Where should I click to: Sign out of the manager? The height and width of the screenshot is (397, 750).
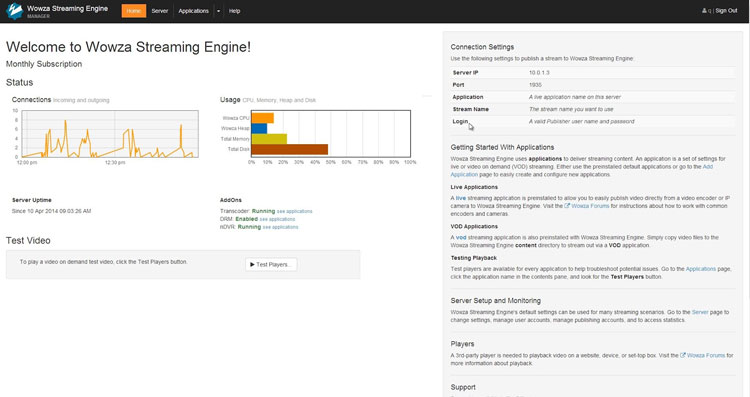pyautogui.click(x=726, y=11)
